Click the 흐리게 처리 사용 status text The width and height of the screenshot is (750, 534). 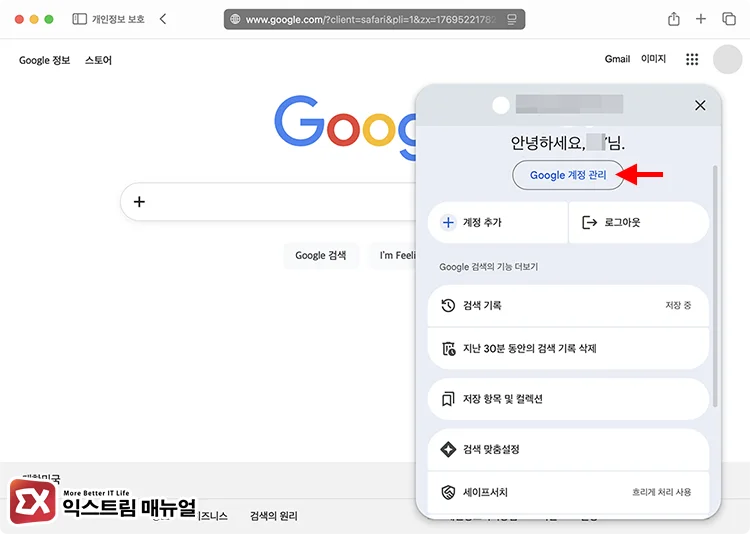coord(662,492)
